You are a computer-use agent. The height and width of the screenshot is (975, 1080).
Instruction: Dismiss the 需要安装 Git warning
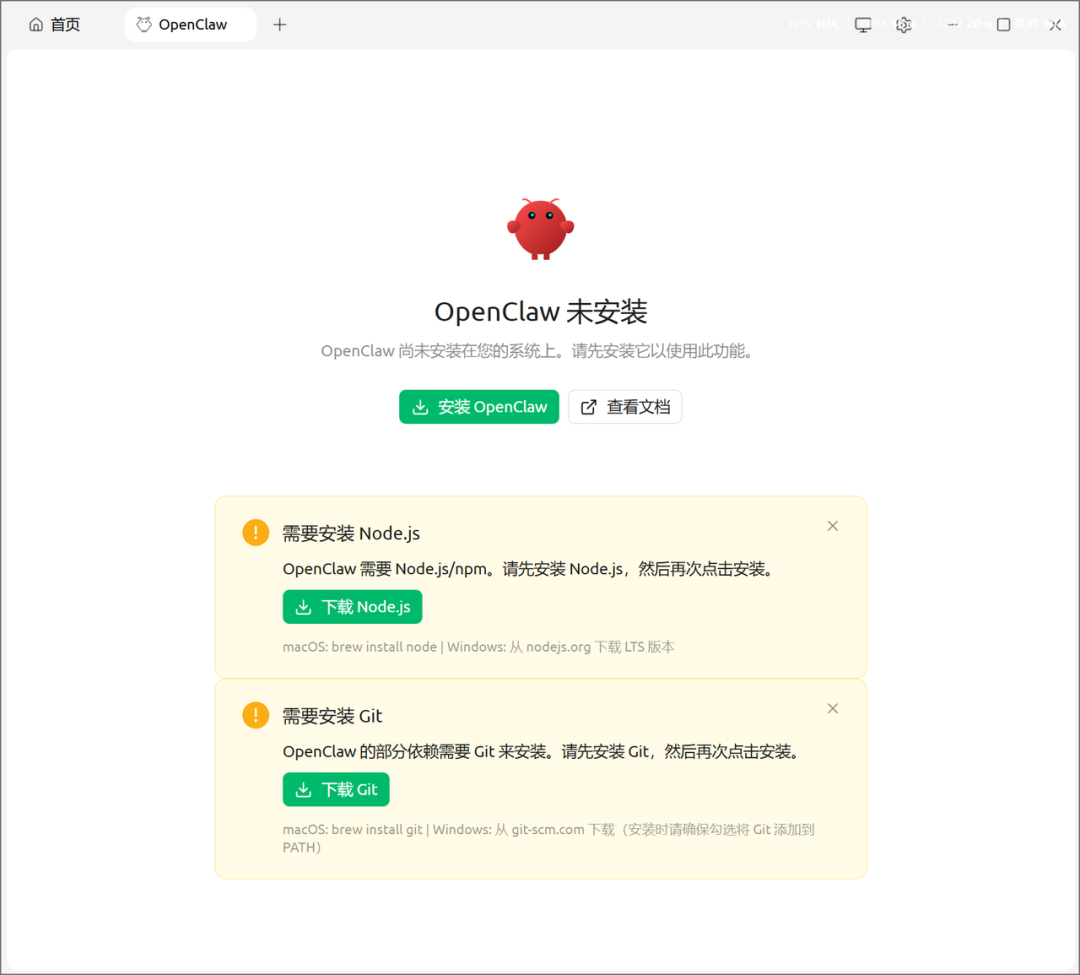(x=832, y=708)
